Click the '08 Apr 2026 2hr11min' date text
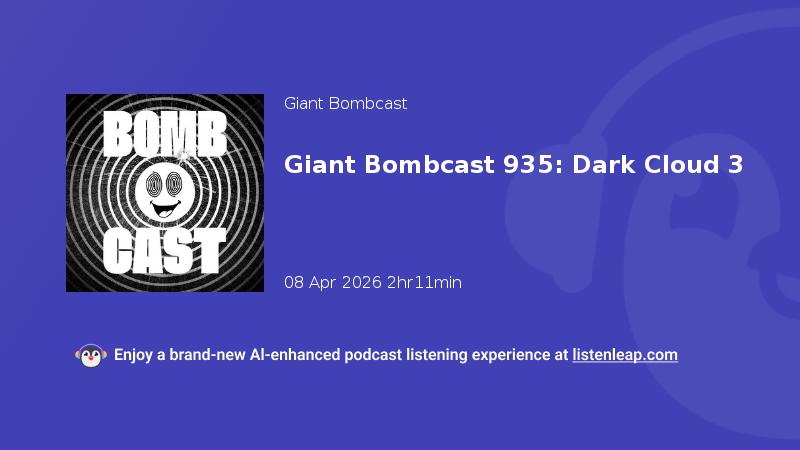The height and width of the screenshot is (450, 800). point(373,282)
